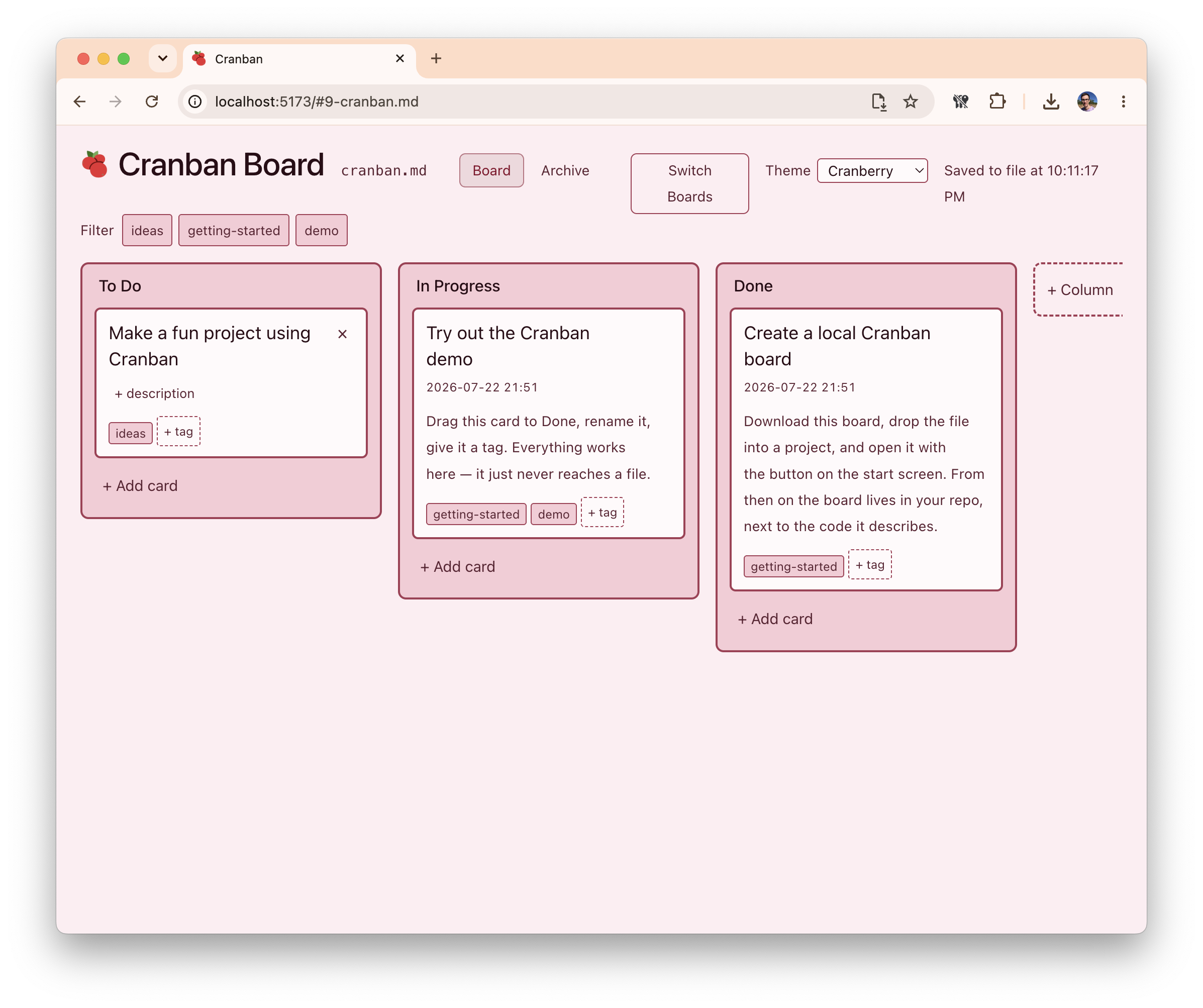1203x1008 pixels.
Task: Click the To Do column title
Action: (x=120, y=286)
